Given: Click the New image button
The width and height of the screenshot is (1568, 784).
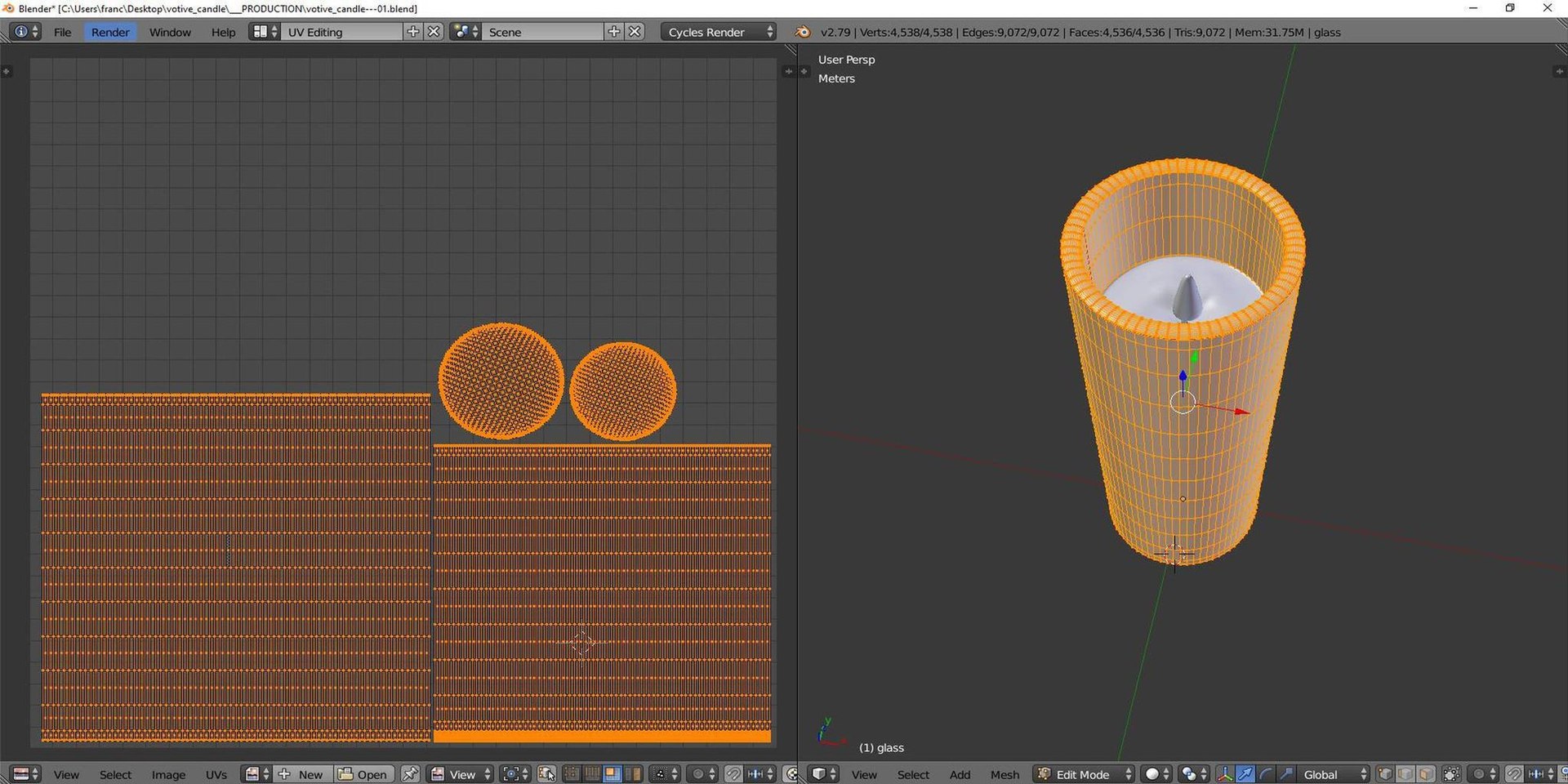Looking at the screenshot, I should point(301,774).
